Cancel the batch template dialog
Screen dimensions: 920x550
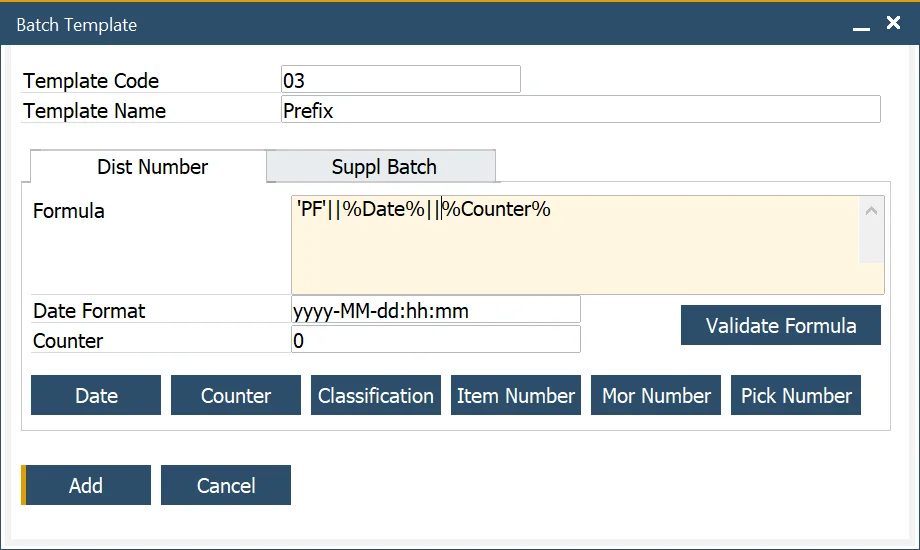(225, 485)
